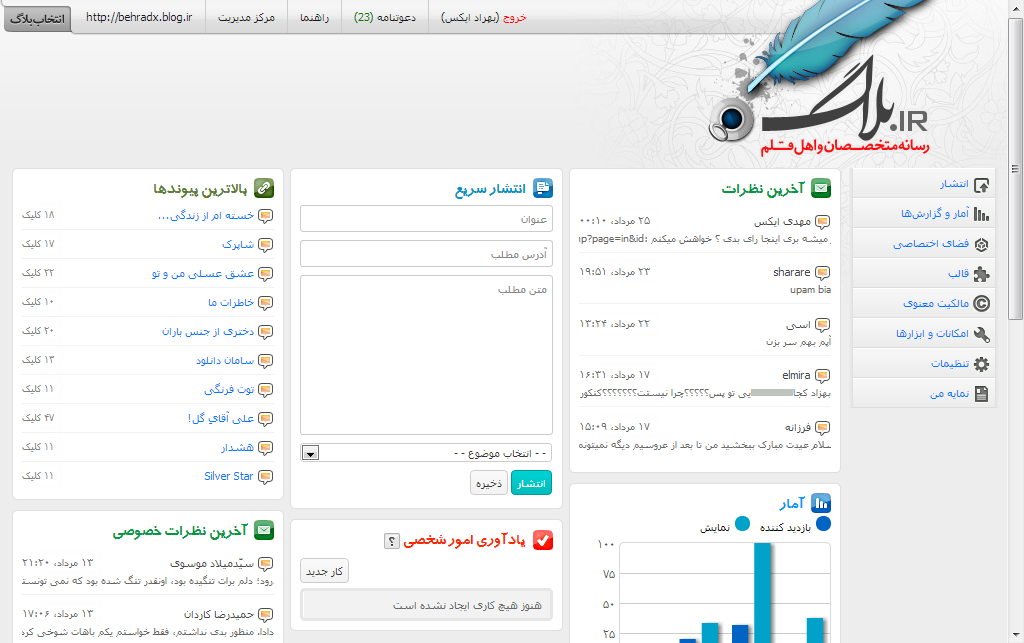The height and width of the screenshot is (643, 1024).
Task: Click the هنوز هیچ کاری ایجاد نشده است message
Action: tap(426, 605)
